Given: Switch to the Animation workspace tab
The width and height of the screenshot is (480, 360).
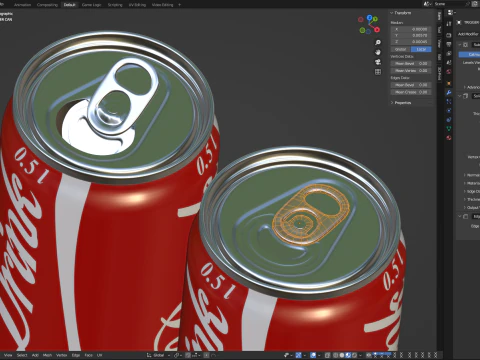Looking at the screenshot, I should click(22, 5).
